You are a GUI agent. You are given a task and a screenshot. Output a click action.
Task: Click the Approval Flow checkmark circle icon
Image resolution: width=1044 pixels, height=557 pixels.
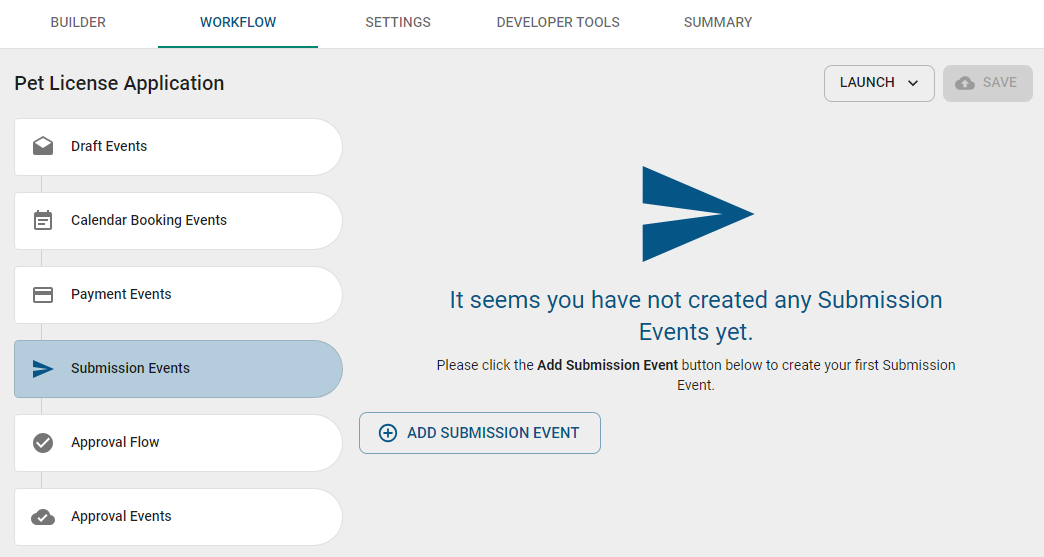pyautogui.click(x=43, y=443)
